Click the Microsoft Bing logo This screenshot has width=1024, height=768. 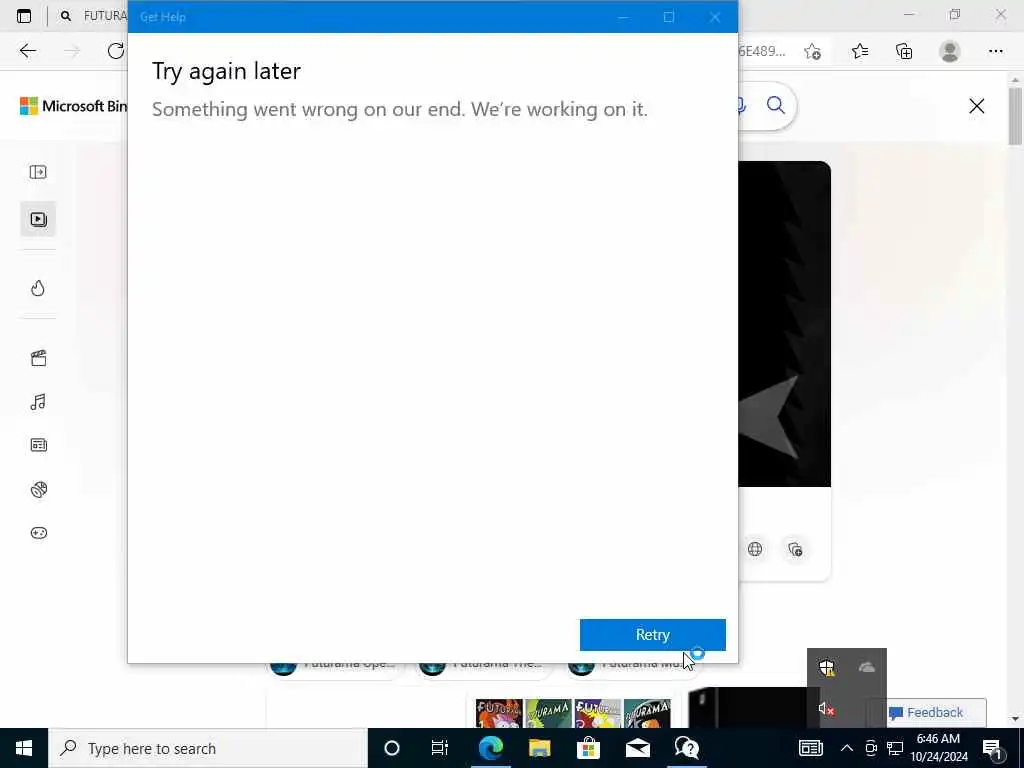[73, 106]
